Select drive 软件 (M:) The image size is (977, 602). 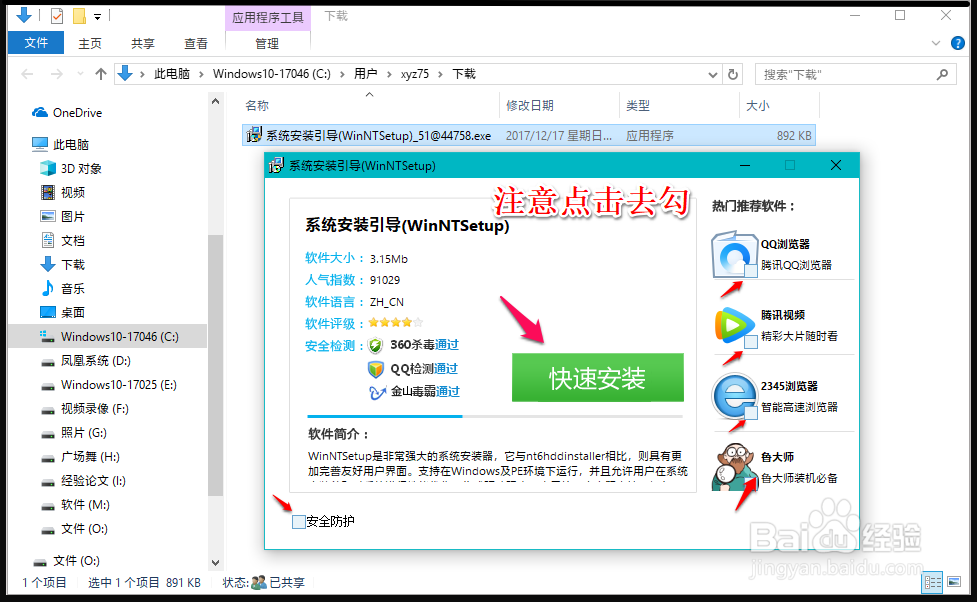pyautogui.click(x=75, y=505)
